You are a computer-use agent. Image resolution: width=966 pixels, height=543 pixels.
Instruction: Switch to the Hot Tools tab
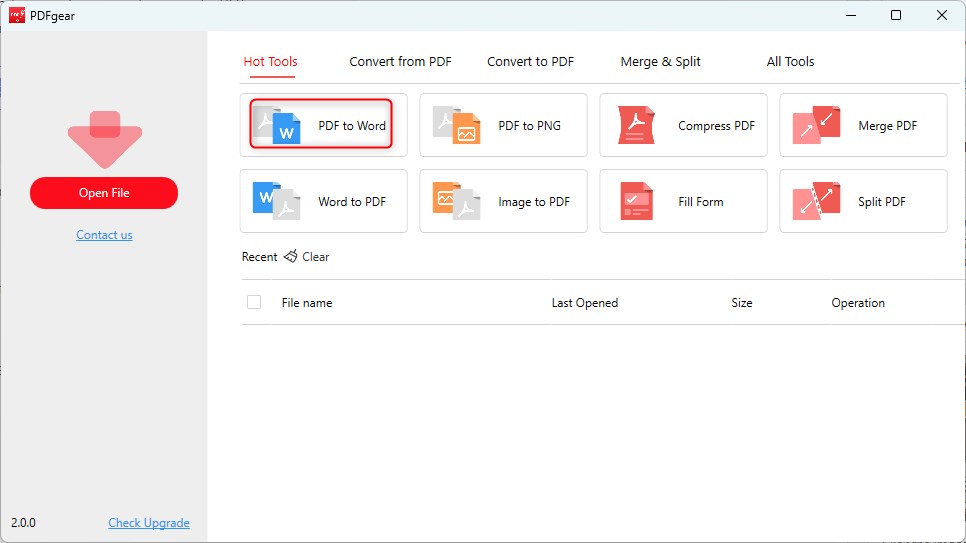270,62
